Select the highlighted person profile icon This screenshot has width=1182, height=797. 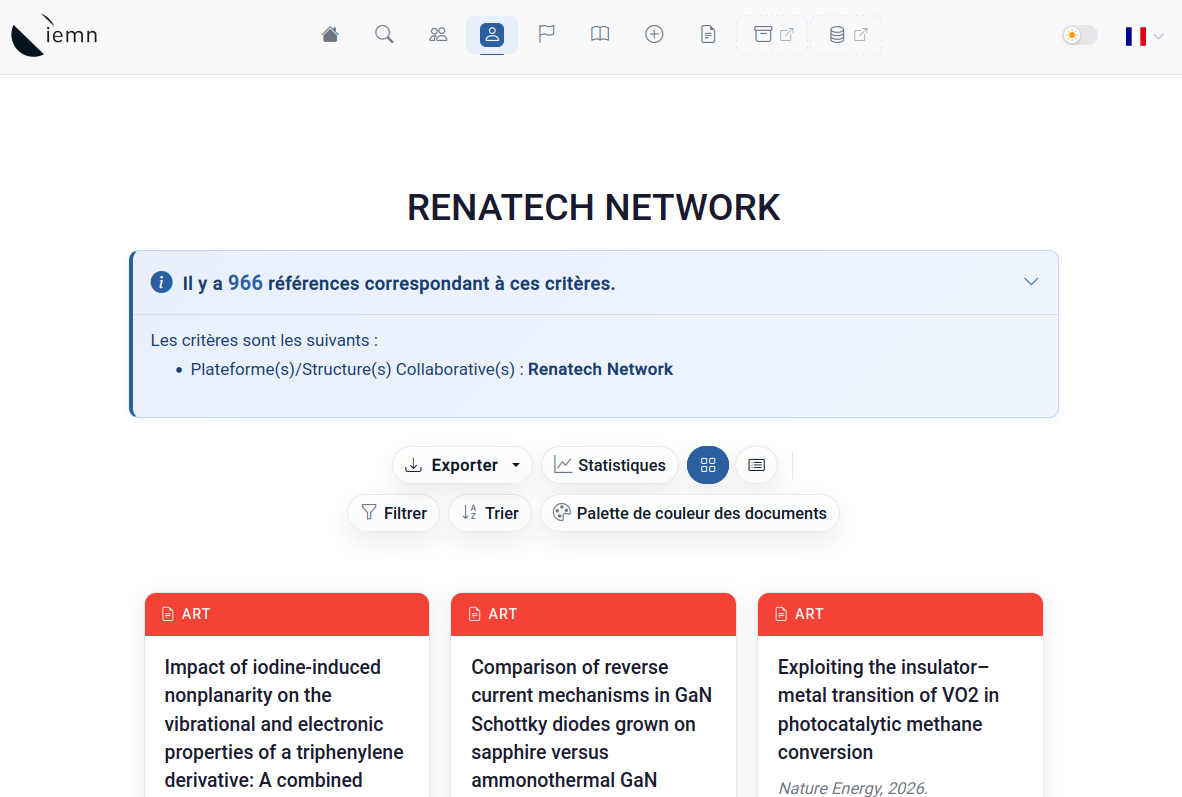pos(491,35)
